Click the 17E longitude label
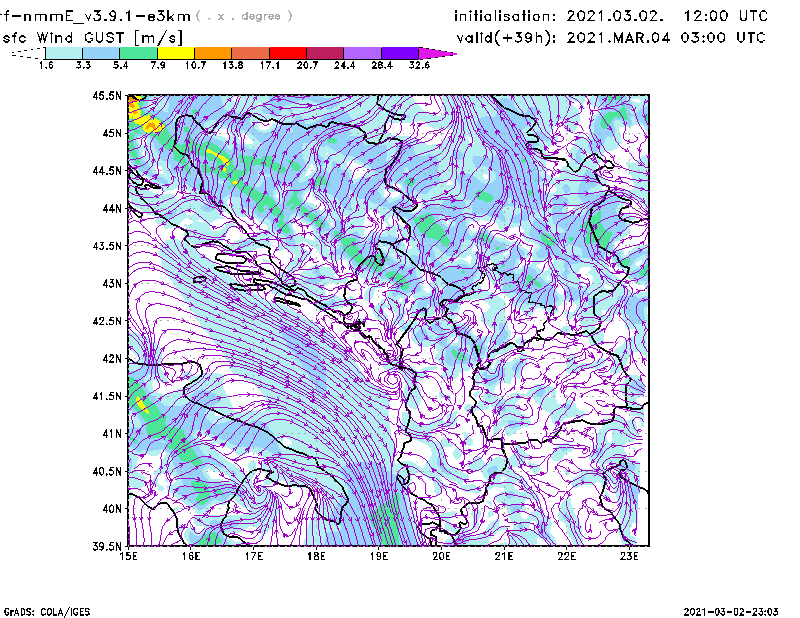Image resolution: width=800 pixels, height=618 pixels. coord(254,556)
